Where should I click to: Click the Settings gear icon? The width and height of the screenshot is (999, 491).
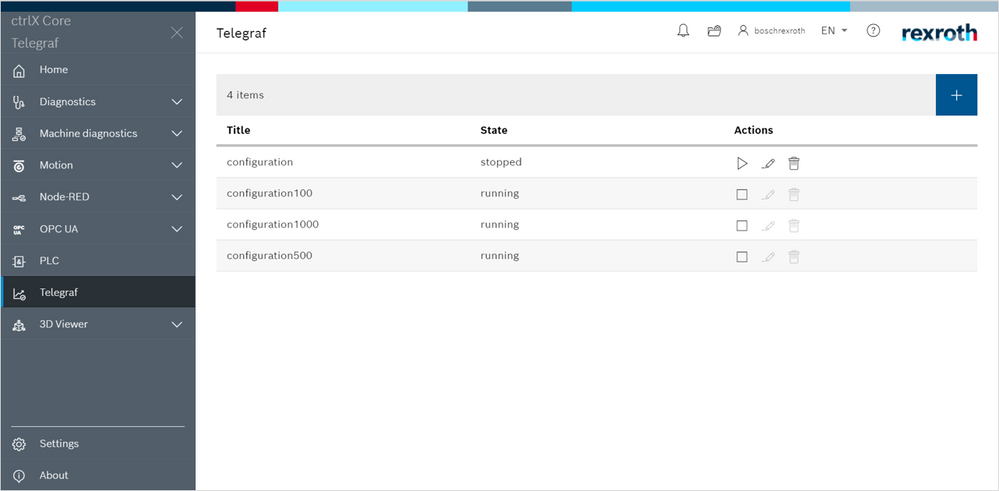point(19,445)
